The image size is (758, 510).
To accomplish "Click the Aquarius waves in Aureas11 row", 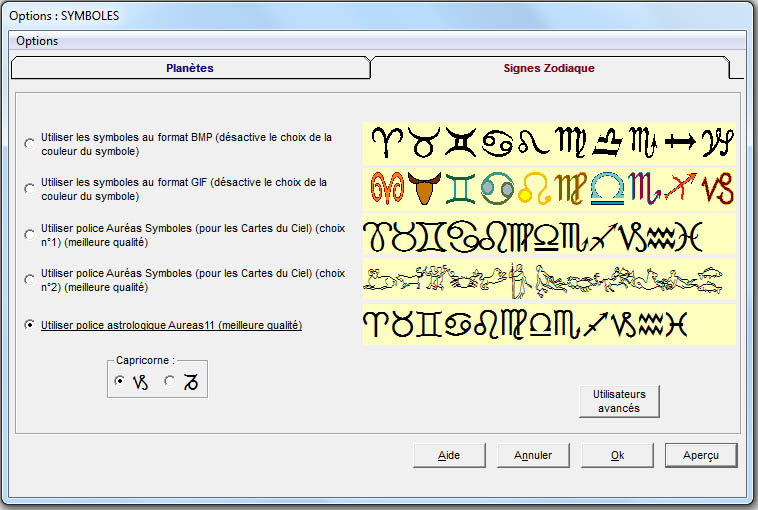I will point(651,324).
